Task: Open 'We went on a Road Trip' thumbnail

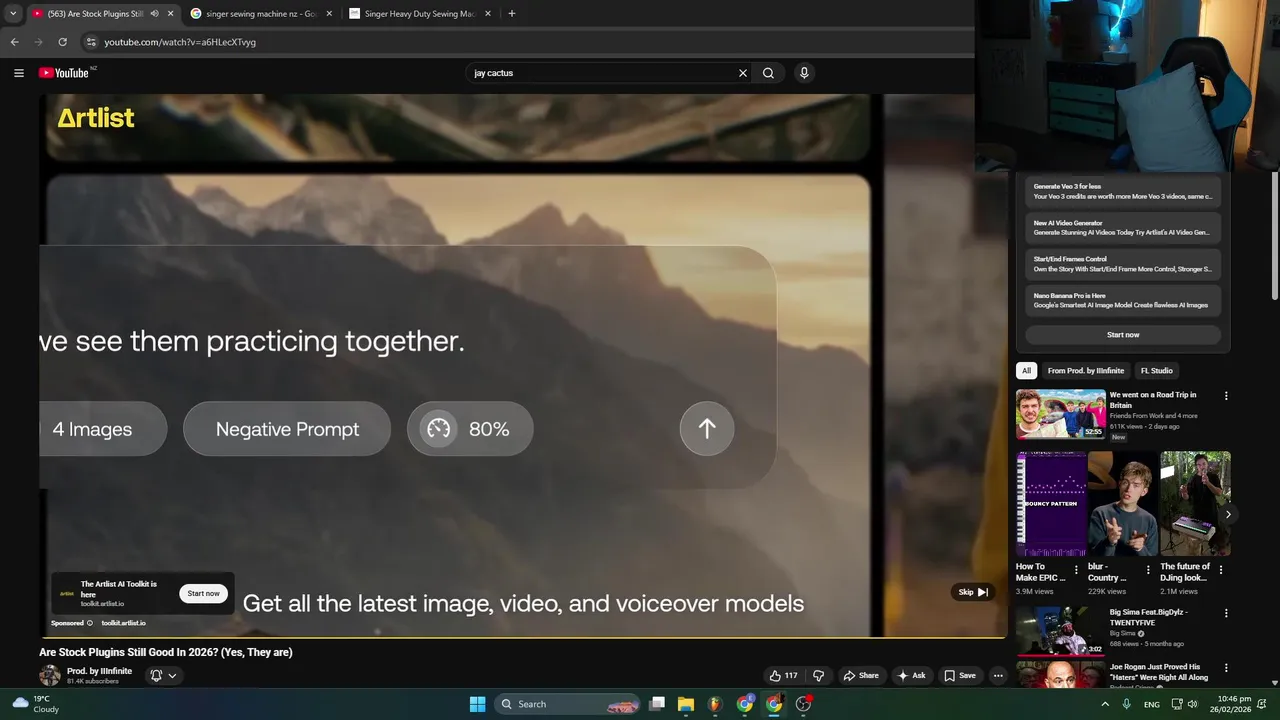Action: (1061, 414)
